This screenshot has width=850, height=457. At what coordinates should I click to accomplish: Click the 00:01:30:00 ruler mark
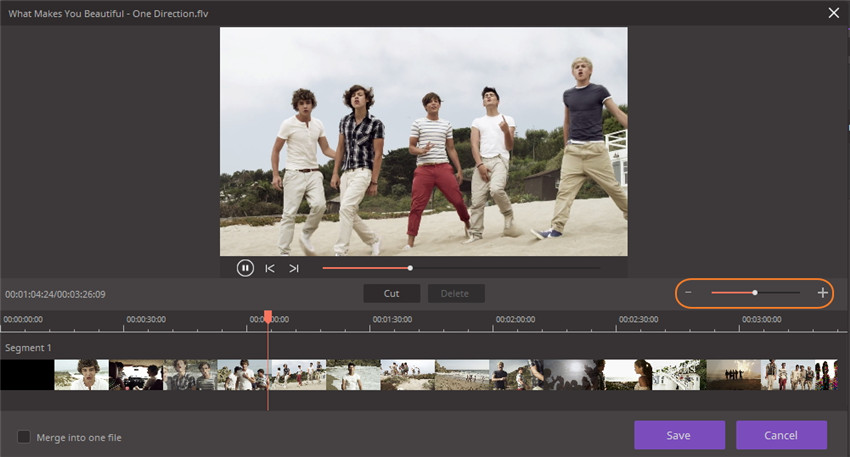coord(392,319)
